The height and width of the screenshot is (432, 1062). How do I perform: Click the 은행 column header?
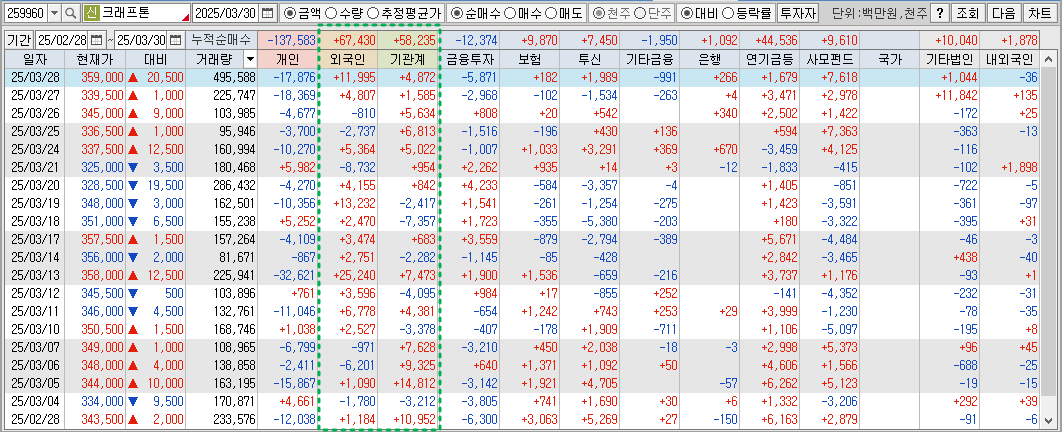[x=710, y=60]
